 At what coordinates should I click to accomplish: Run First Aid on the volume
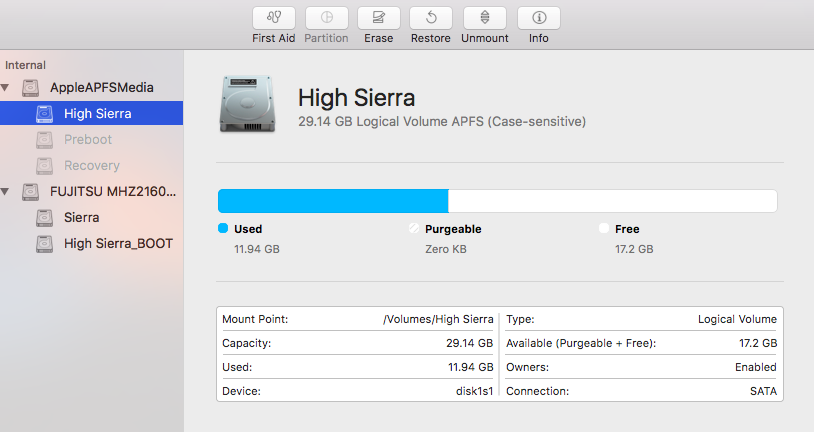[274, 18]
